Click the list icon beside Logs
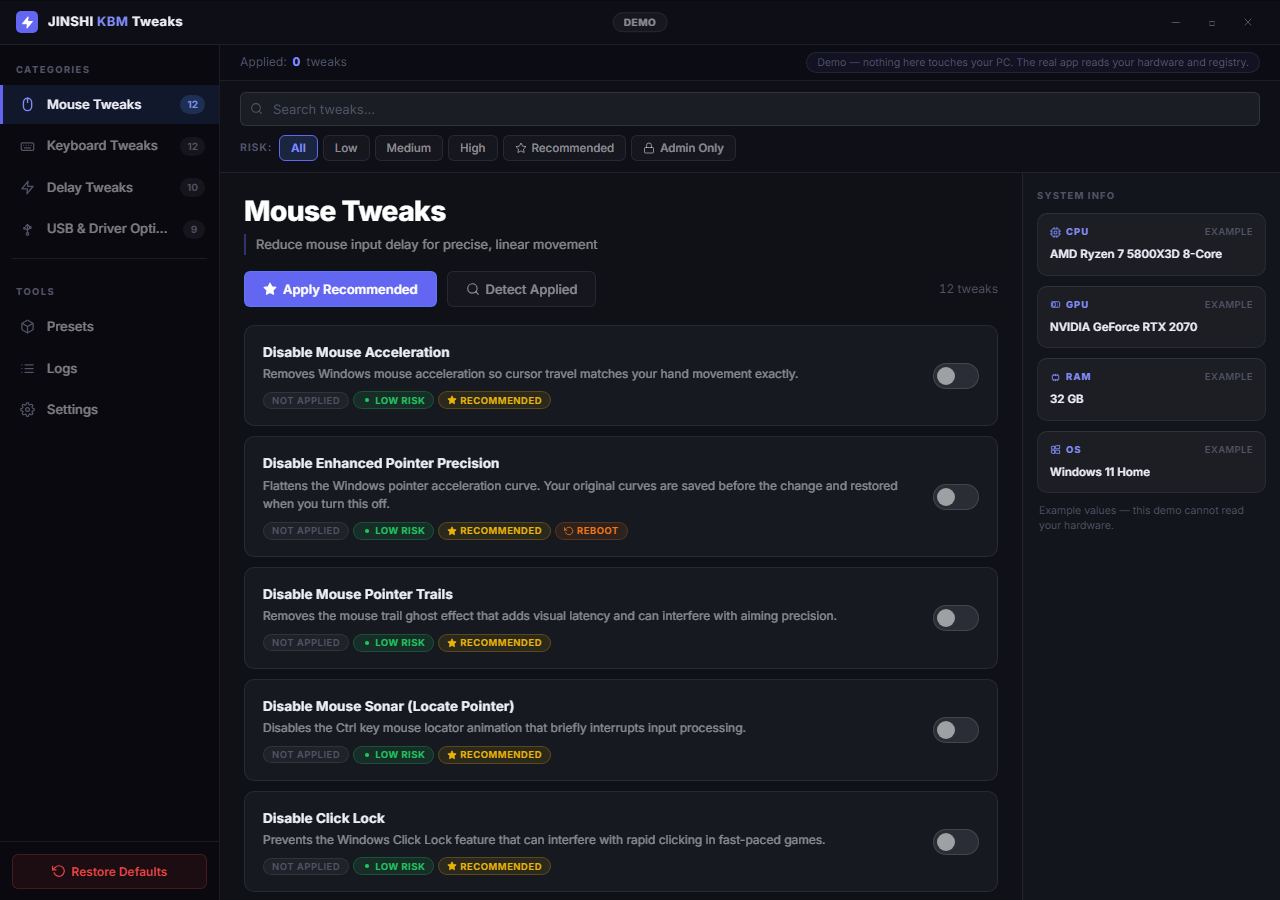The height and width of the screenshot is (900, 1280). tap(27, 369)
